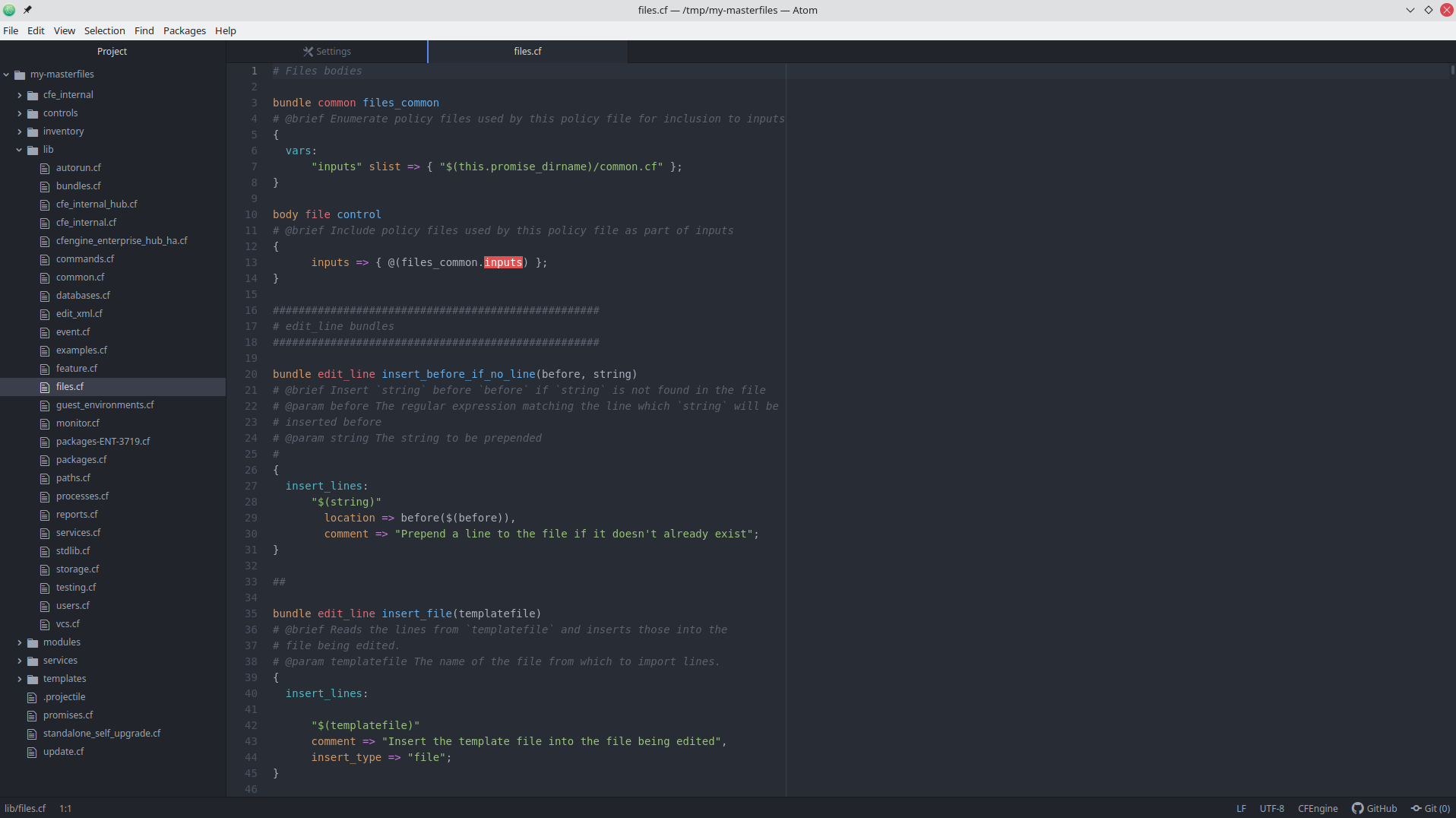Image resolution: width=1456 pixels, height=818 pixels.
Task: Expand the cfe_internal folder
Action: pos(19,95)
